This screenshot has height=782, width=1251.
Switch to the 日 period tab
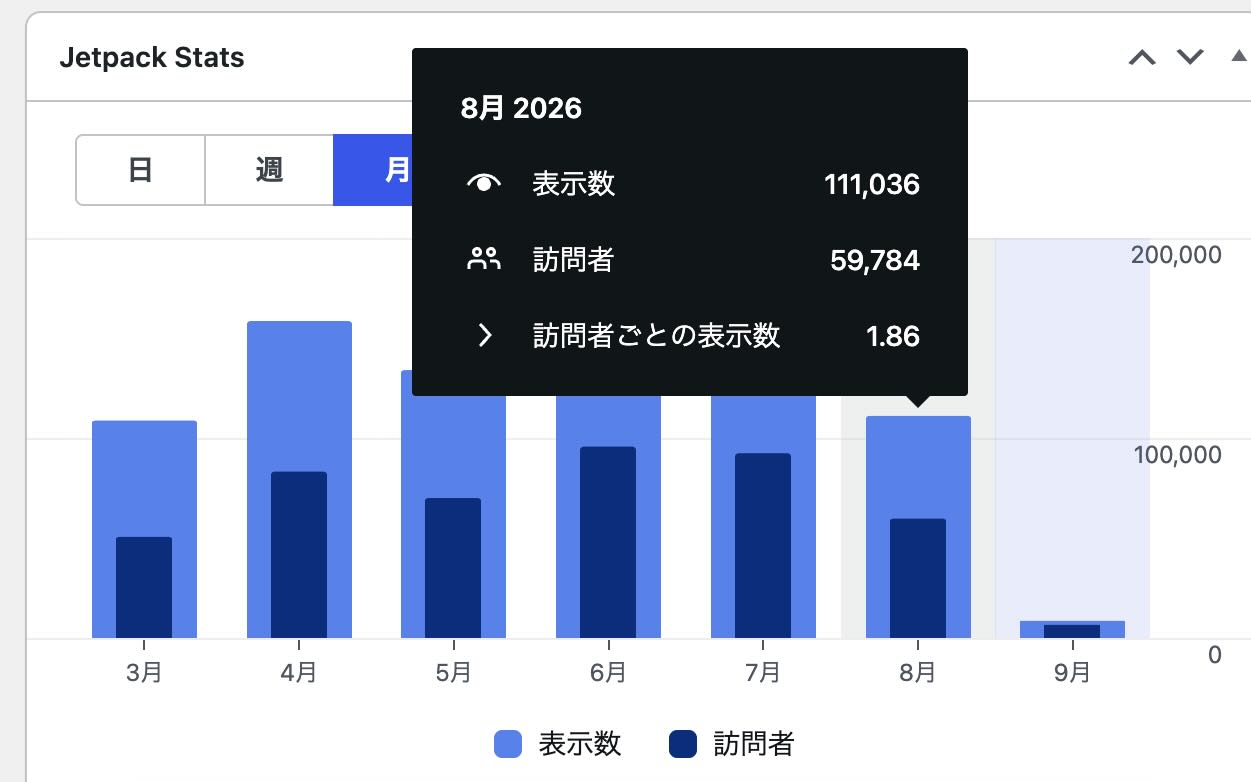click(140, 170)
